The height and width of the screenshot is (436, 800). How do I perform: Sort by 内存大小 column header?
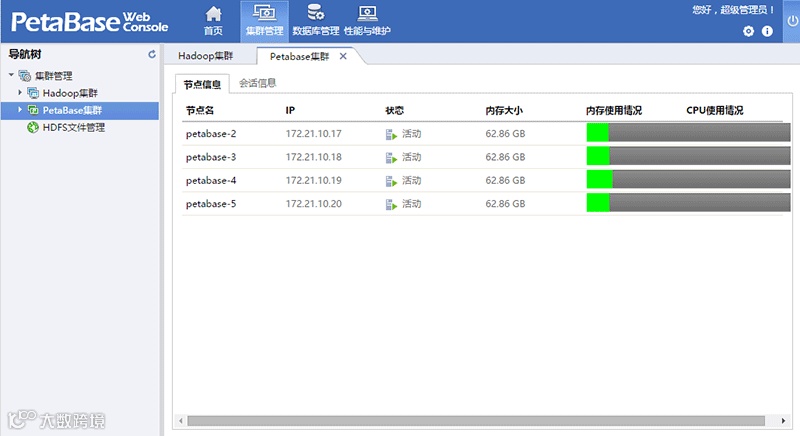click(504, 110)
